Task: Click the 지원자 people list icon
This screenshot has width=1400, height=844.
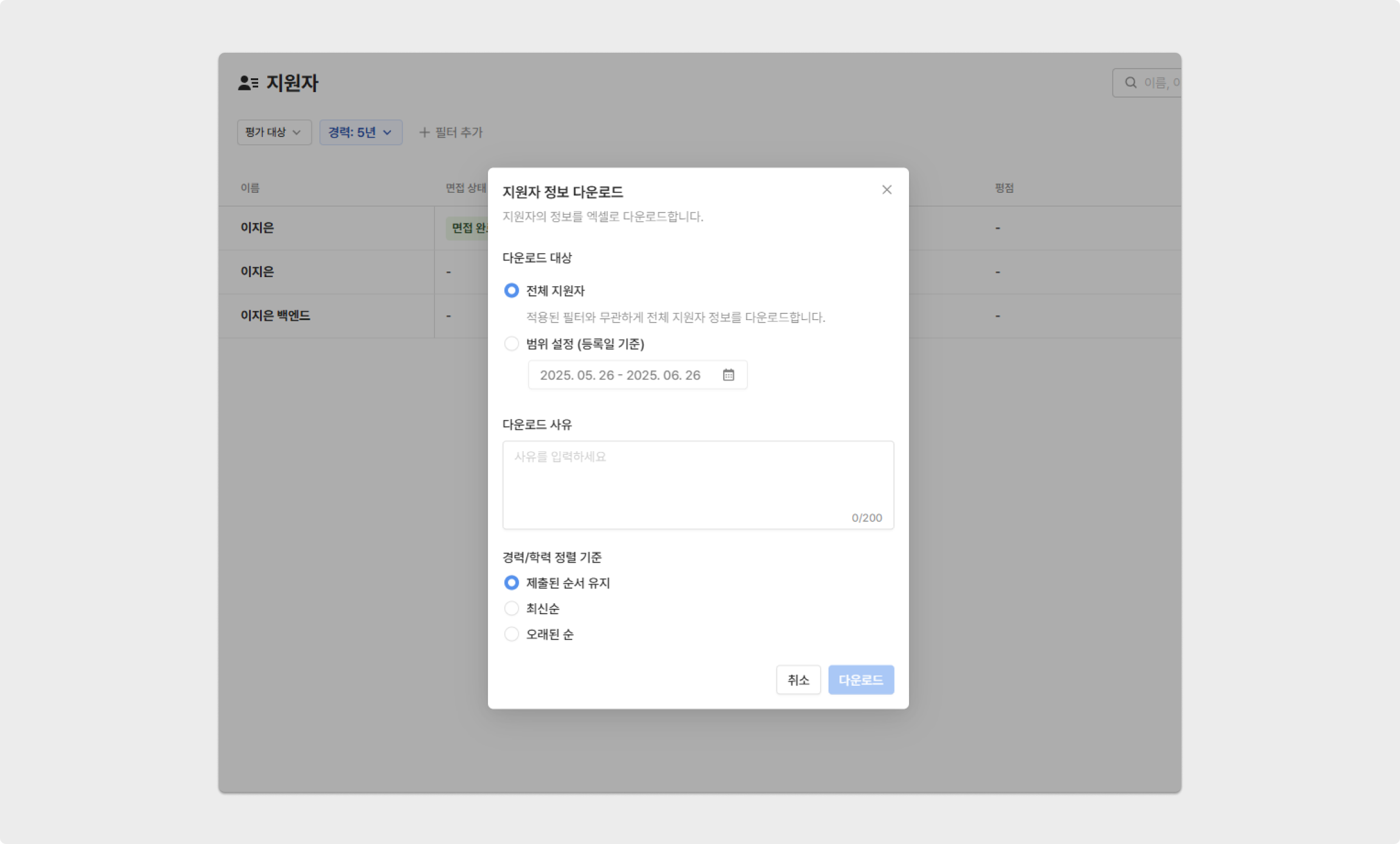Action: point(248,83)
